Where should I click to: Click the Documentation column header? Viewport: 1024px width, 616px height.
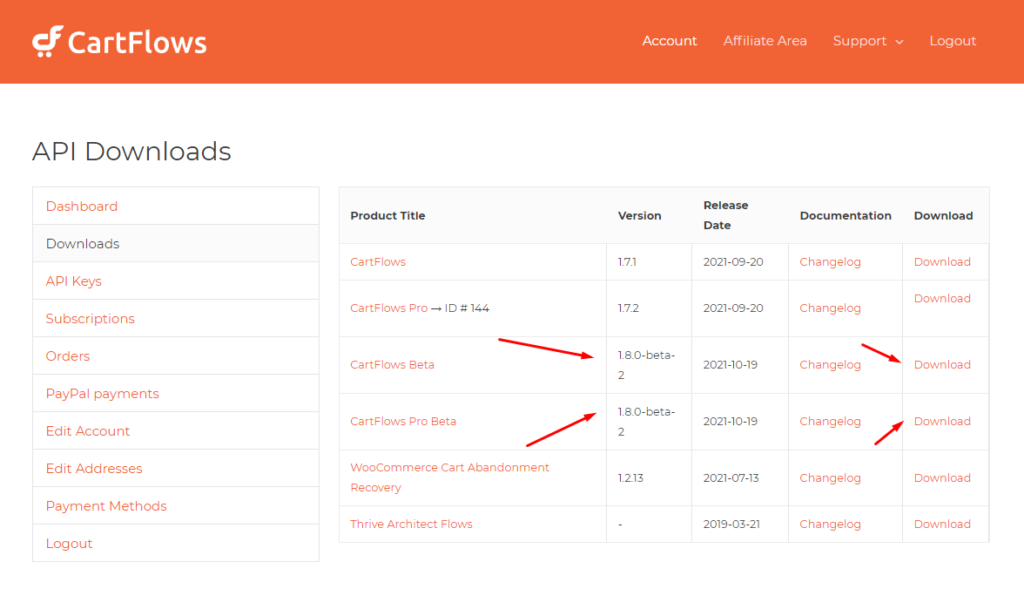point(845,216)
